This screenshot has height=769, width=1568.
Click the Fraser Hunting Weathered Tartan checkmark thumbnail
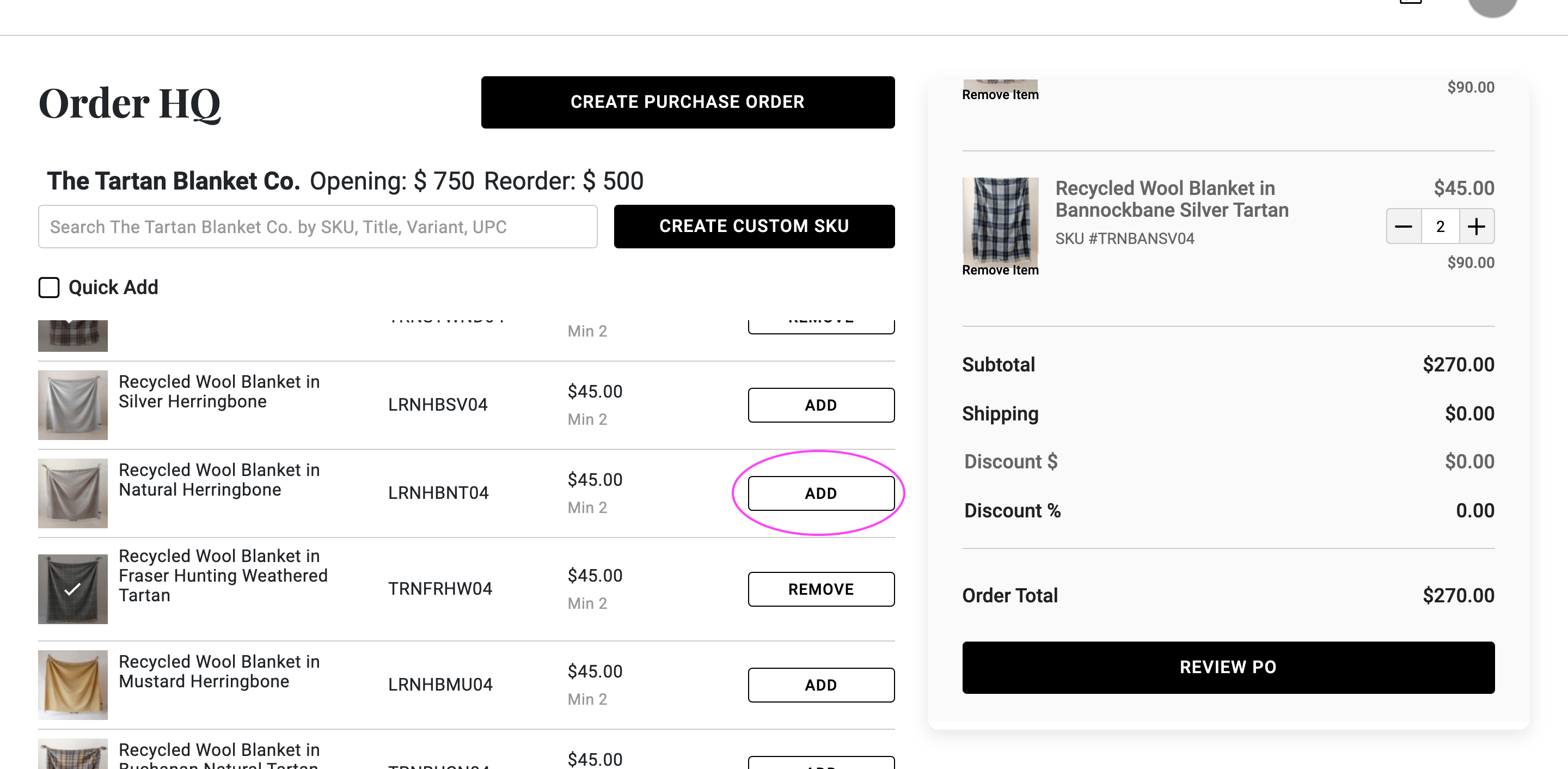point(72,589)
